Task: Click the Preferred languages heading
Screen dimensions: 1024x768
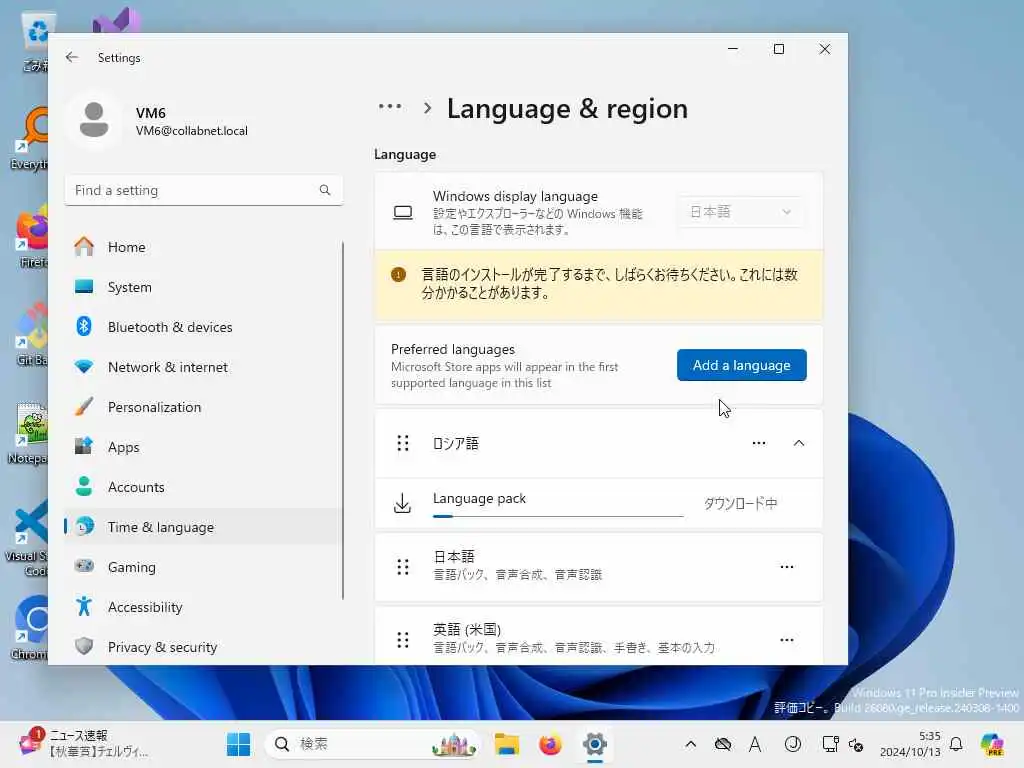Action: [453, 349]
